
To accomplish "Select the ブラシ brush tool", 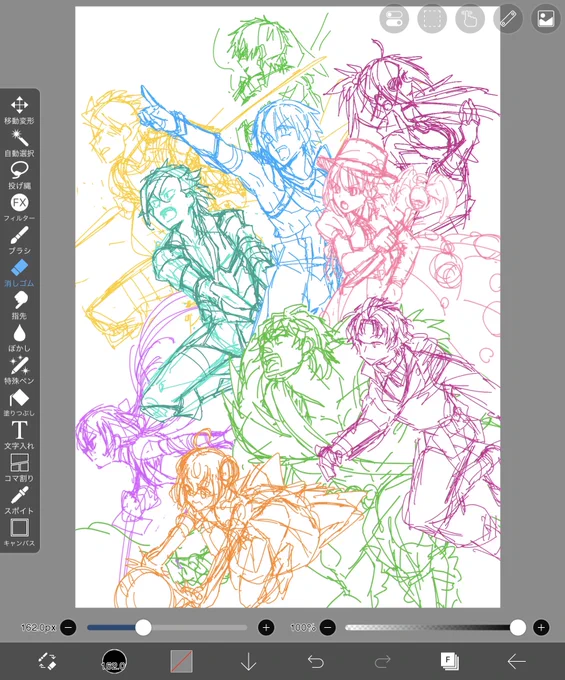I will pos(20,240).
